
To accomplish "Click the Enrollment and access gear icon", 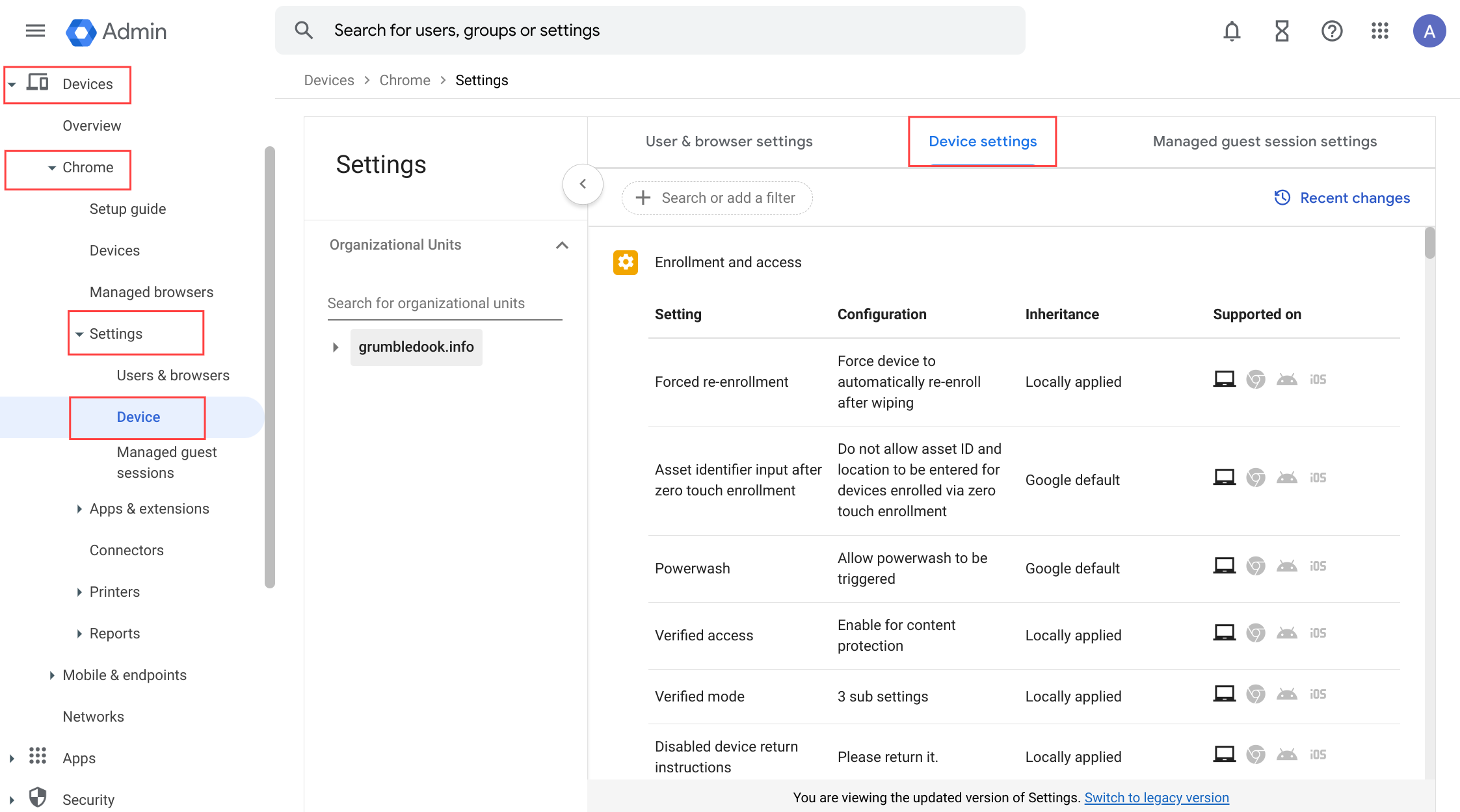I will [626, 262].
